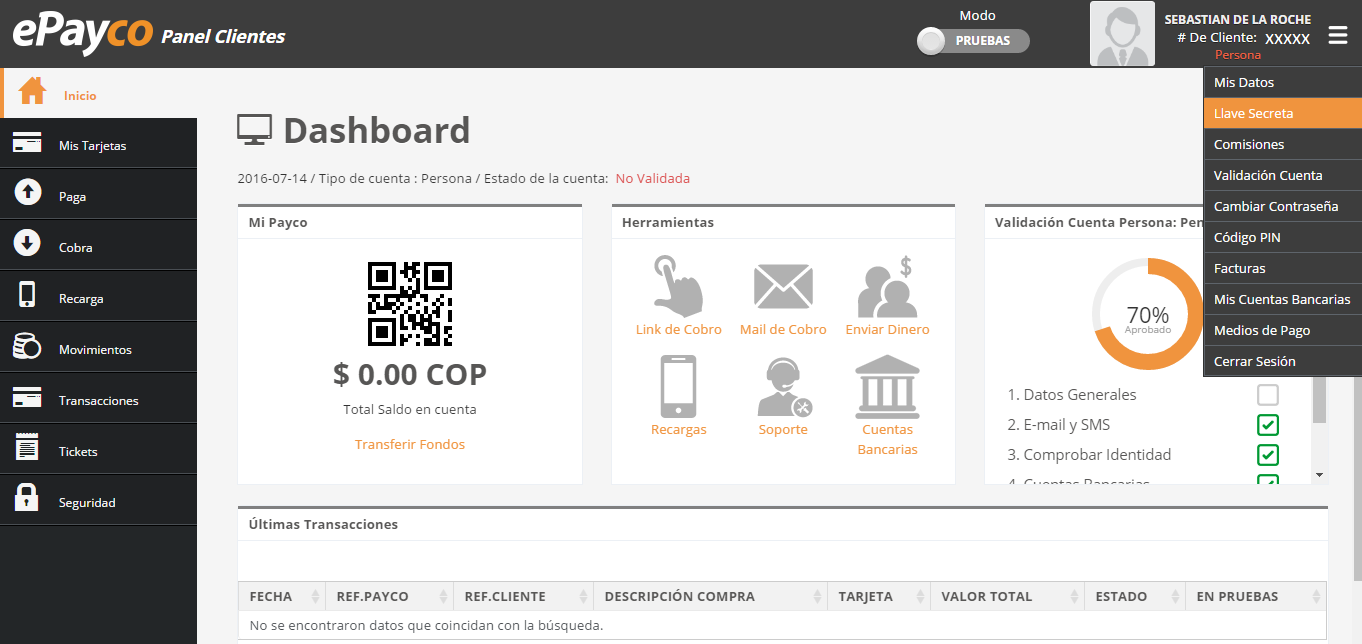Click the 70% Aprobado progress ring

click(x=1147, y=315)
